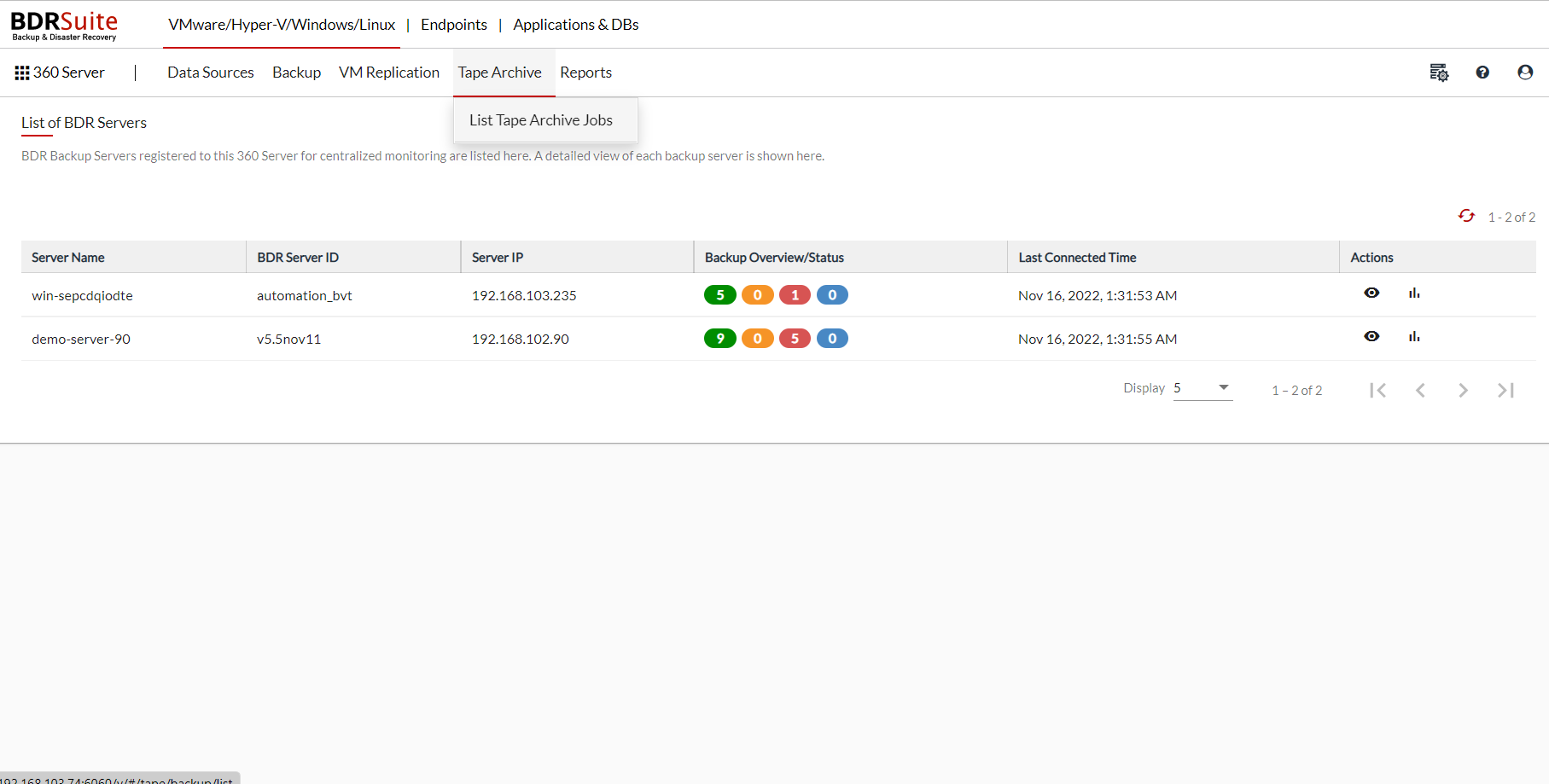The height and width of the screenshot is (784, 1549).
Task: Click IP address 192.168.102.90
Action: click(521, 340)
